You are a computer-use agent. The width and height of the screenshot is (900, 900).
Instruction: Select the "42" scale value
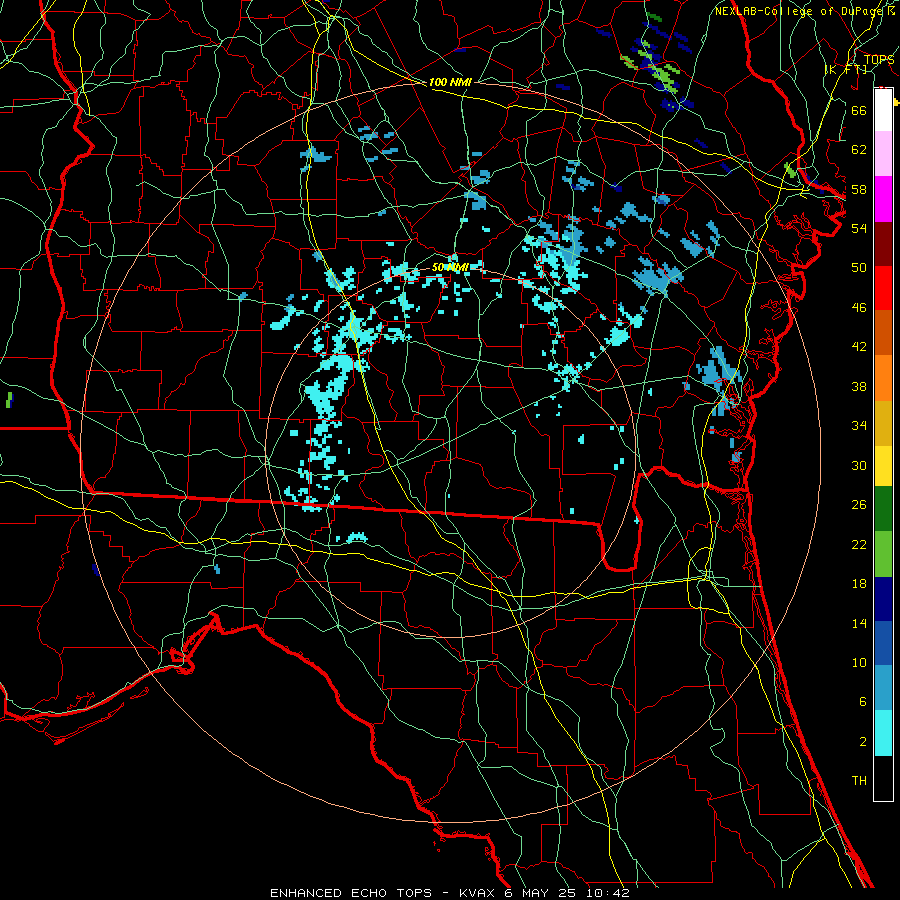859,347
